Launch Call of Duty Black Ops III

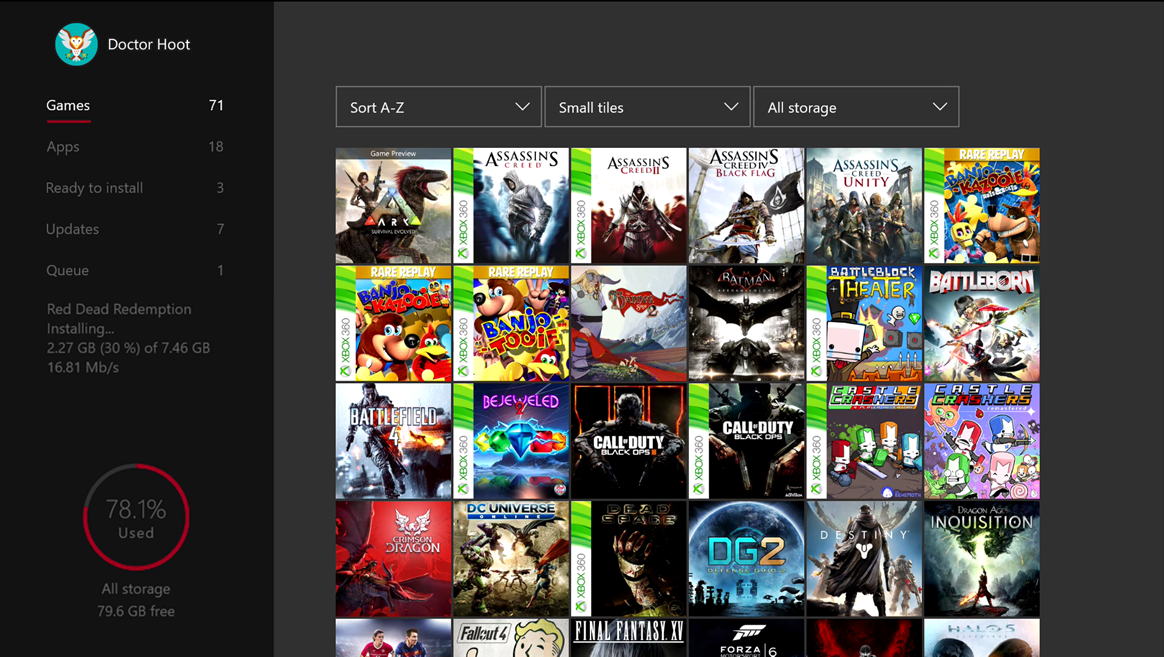[629, 441]
